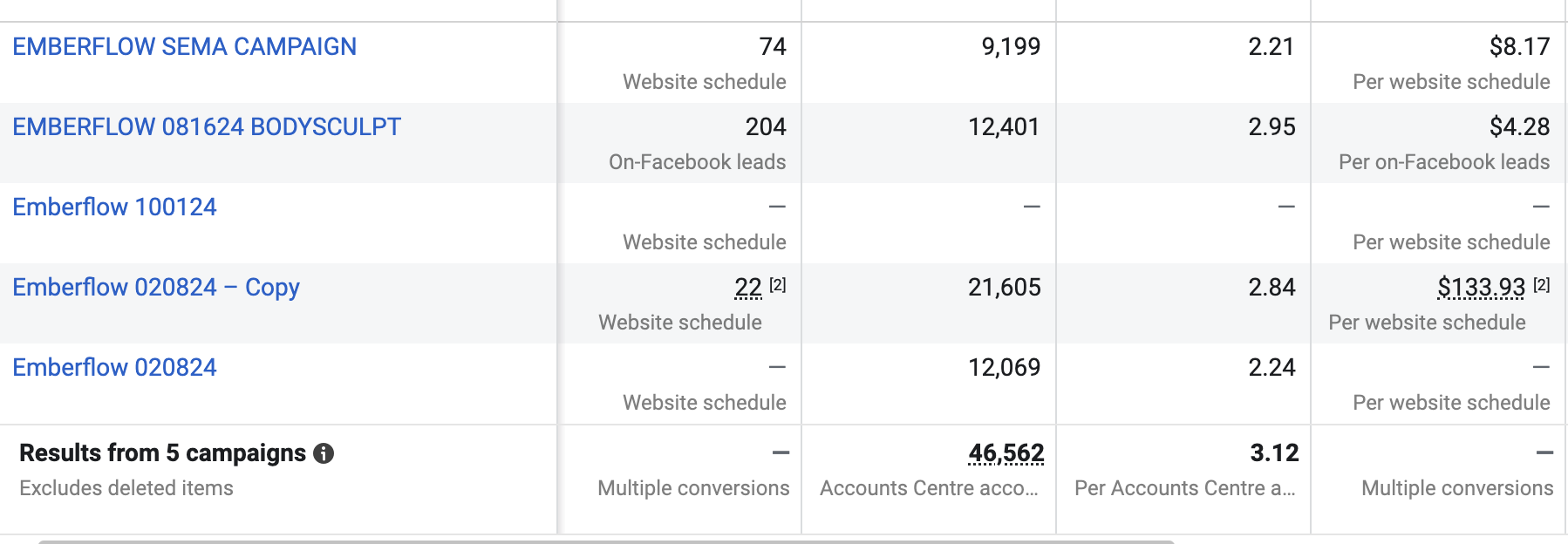
Task: Click the [2] footnote next to $133.93
Action: pos(1542,284)
